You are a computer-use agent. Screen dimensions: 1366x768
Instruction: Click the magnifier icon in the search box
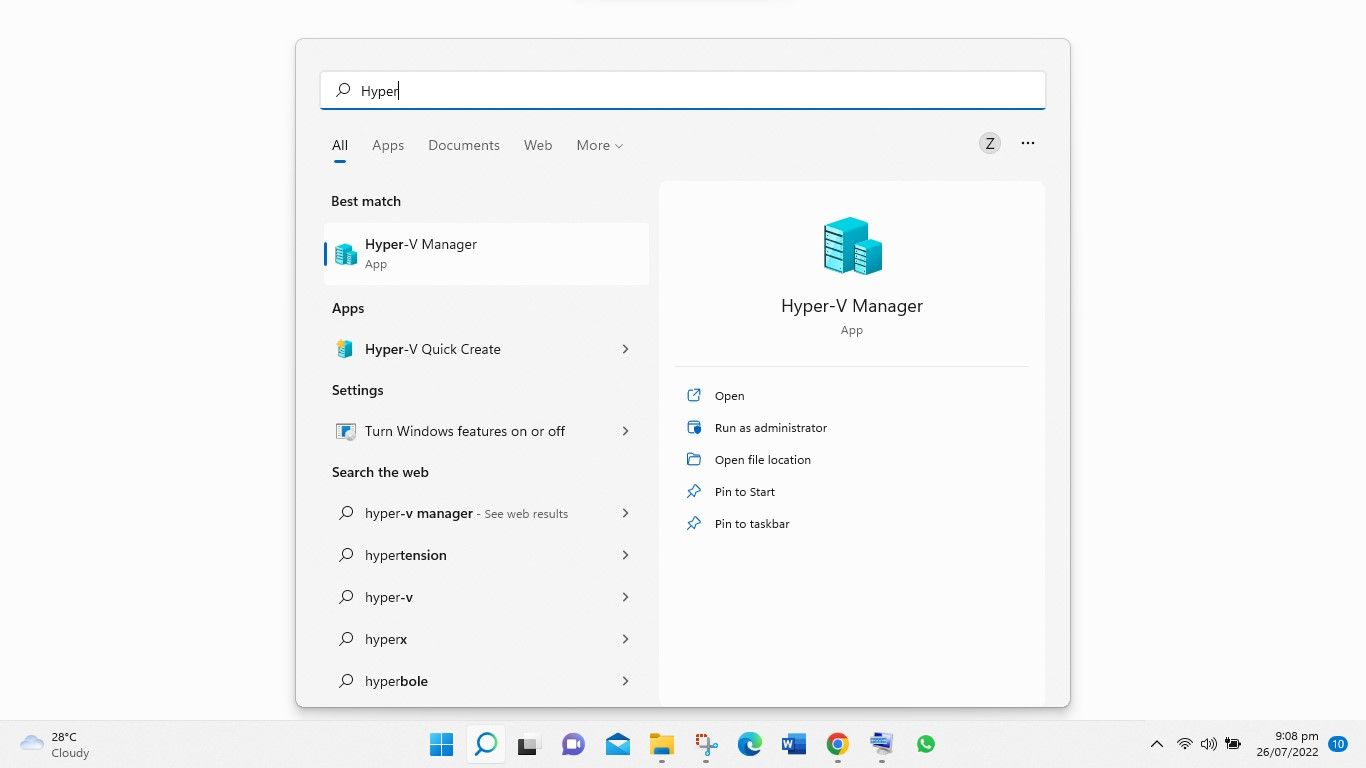pos(343,90)
